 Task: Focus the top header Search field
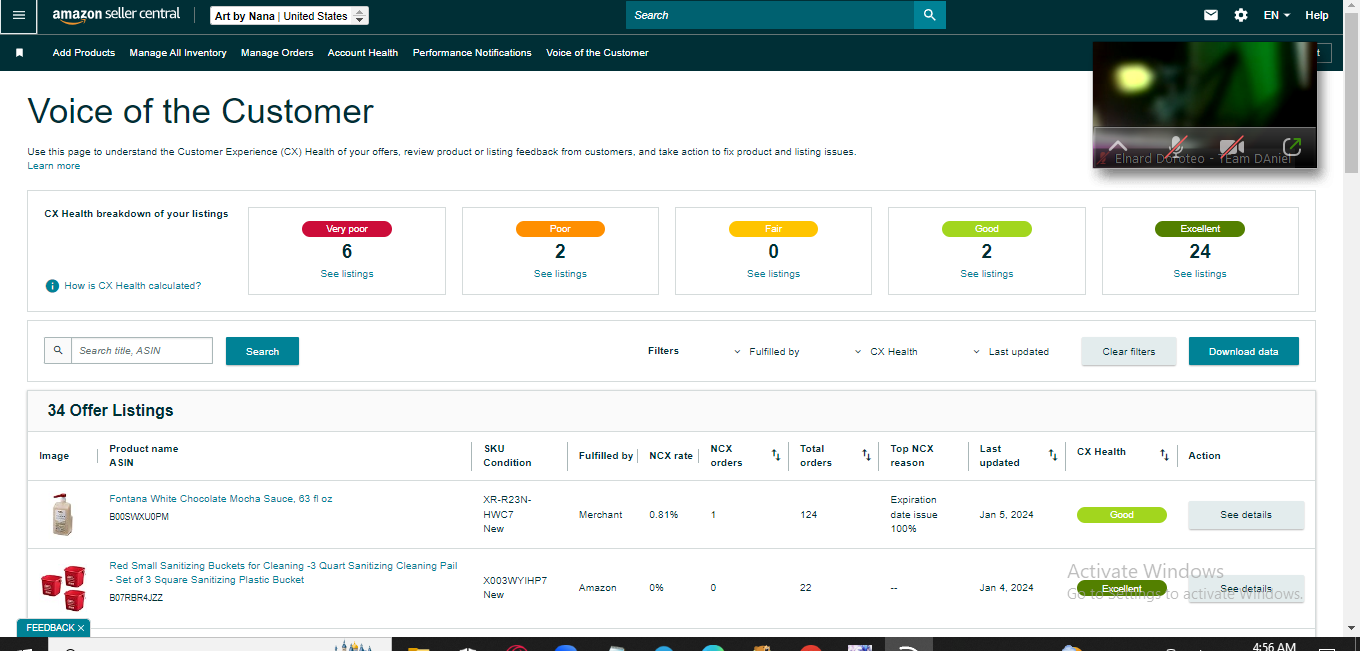(770, 15)
